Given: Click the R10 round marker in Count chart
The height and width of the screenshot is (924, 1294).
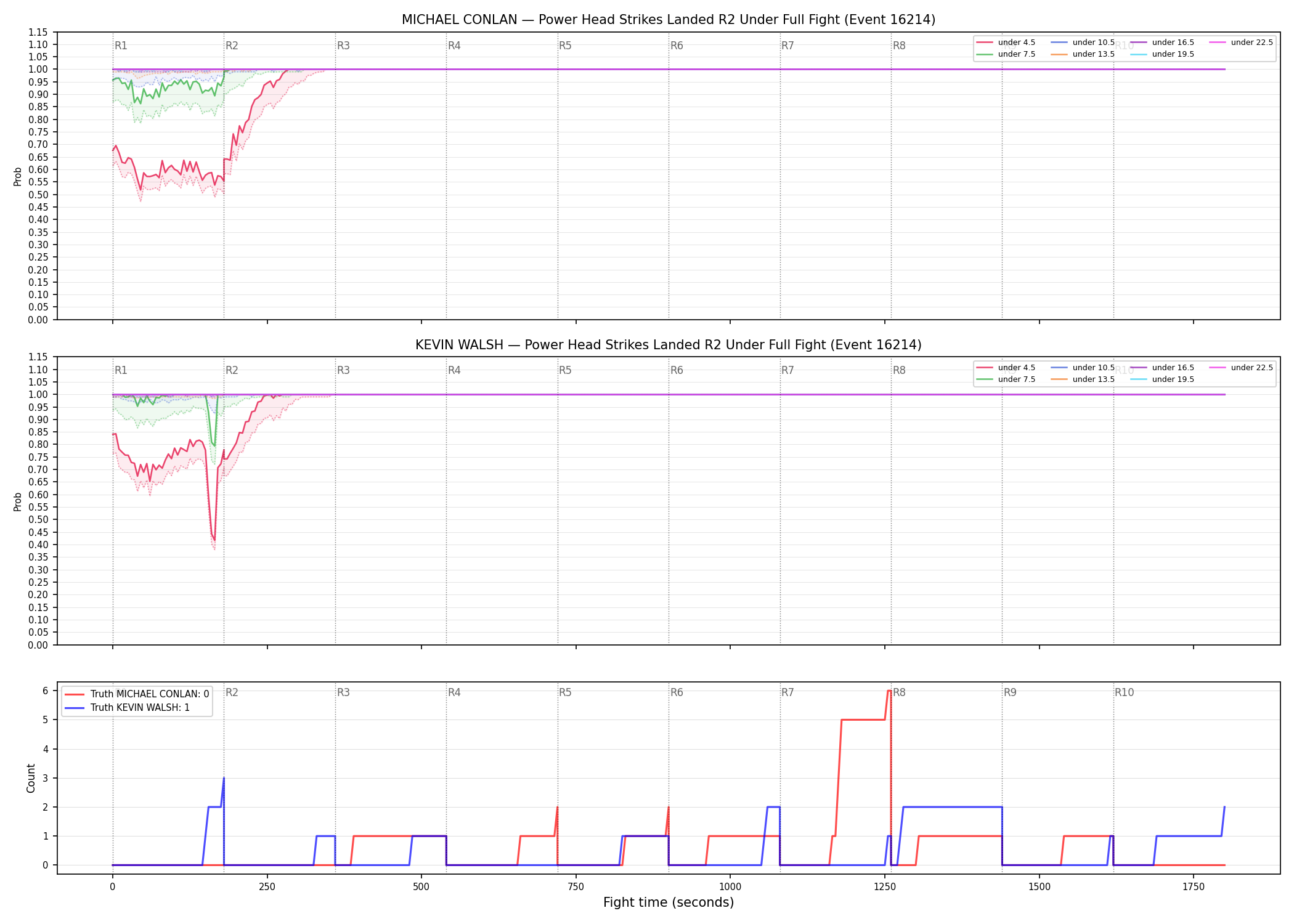Looking at the screenshot, I should tap(1124, 692).
